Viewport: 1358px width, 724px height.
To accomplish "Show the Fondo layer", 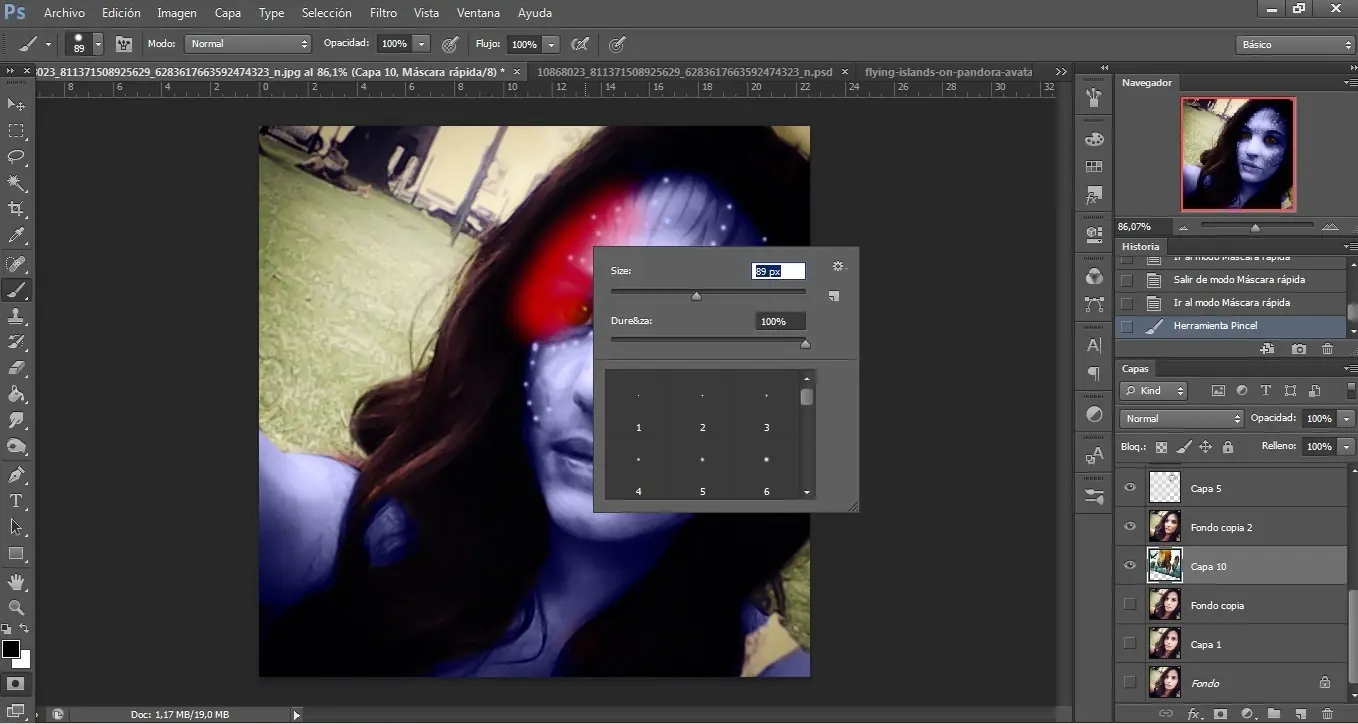I will tap(1130, 682).
